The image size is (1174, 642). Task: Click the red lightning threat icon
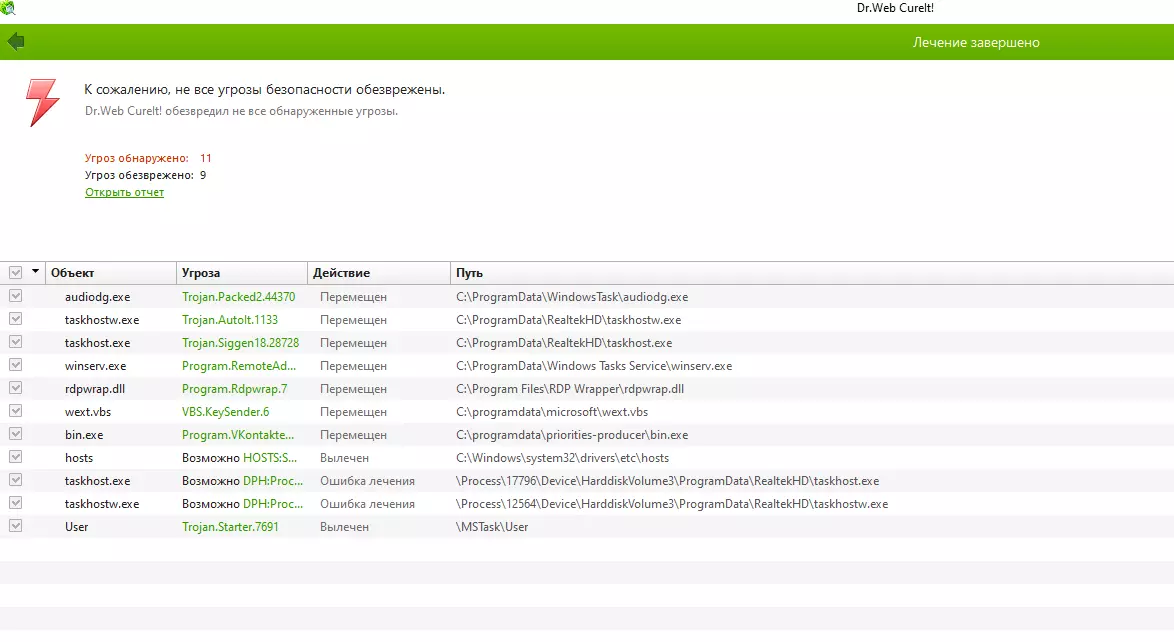point(42,103)
